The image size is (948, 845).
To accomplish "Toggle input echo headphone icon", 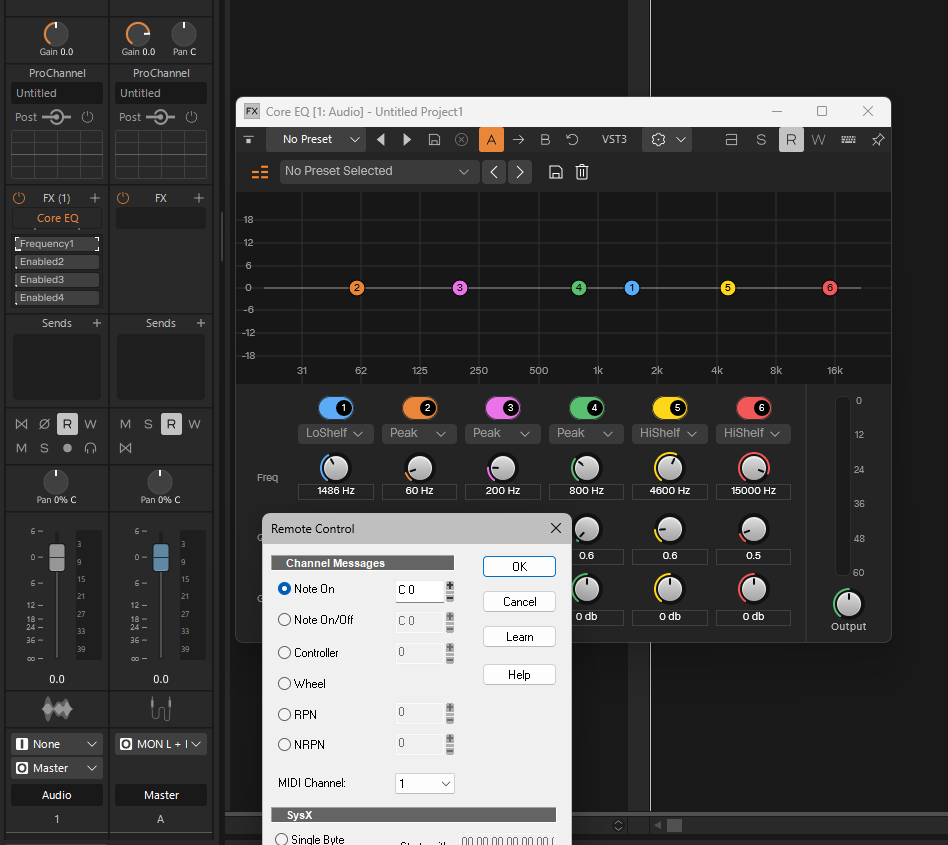I will (x=90, y=448).
